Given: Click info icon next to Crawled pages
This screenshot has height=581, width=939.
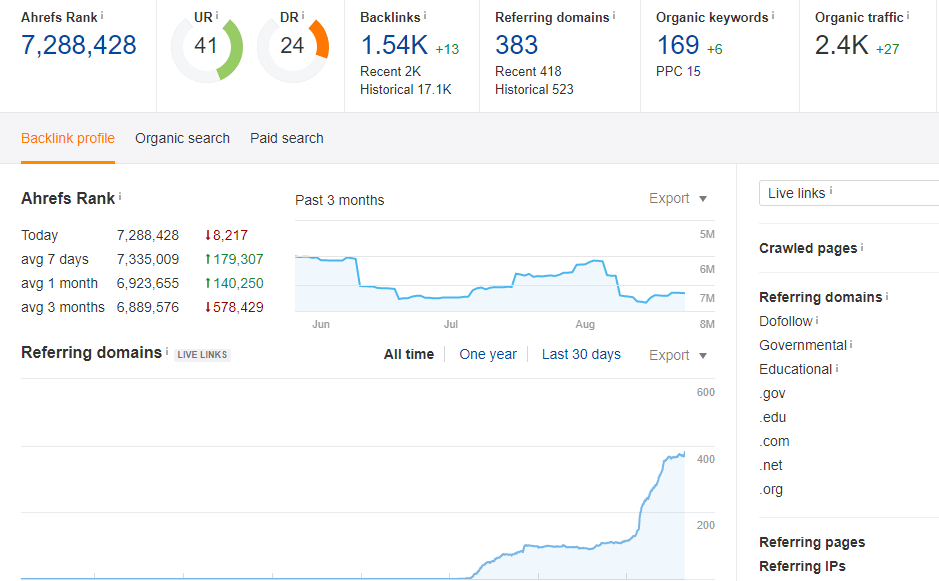Looking at the screenshot, I should [x=862, y=246].
